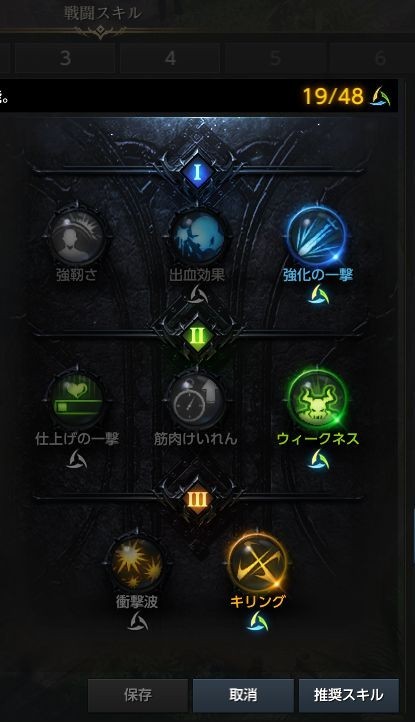
Task: Choose the 強化の一撃 tripod icon
Action: pos(317,236)
